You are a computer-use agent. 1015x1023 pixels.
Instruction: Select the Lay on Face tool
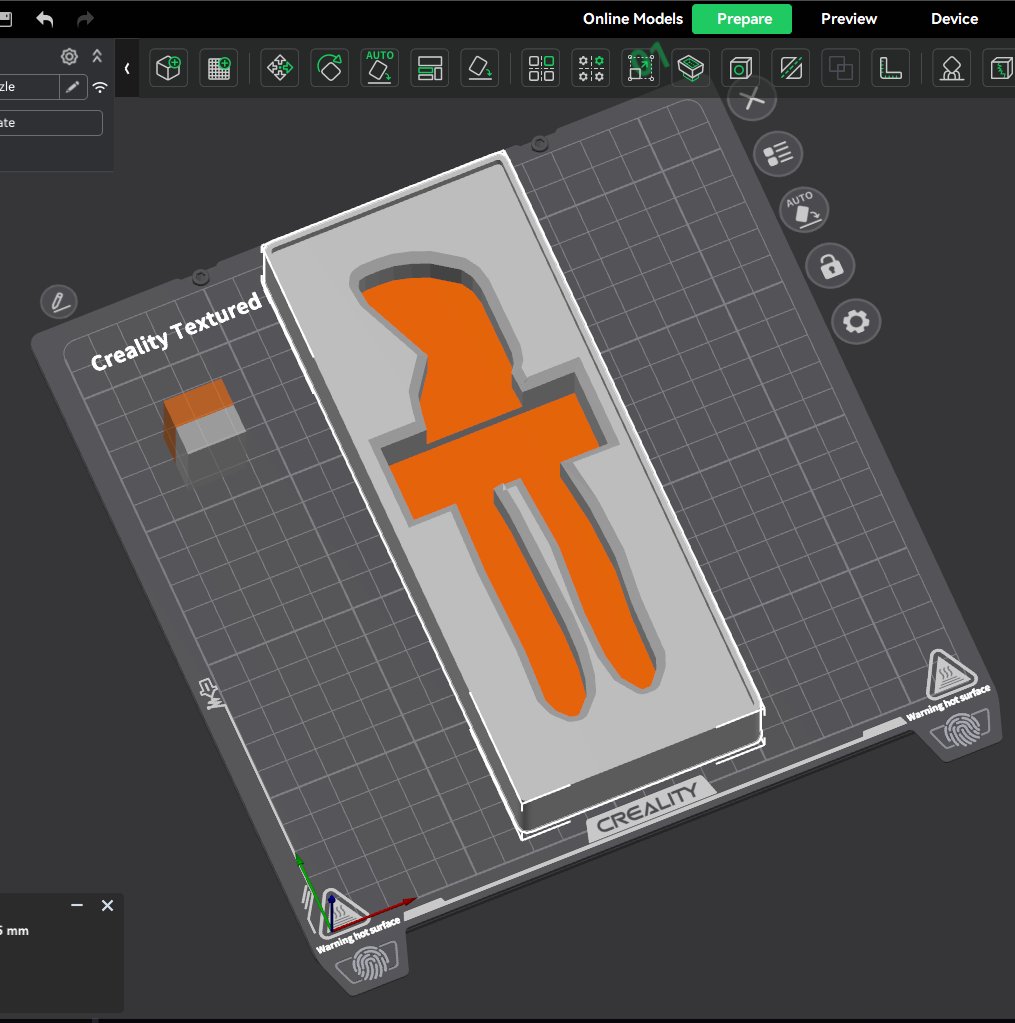pyautogui.click(x=479, y=68)
